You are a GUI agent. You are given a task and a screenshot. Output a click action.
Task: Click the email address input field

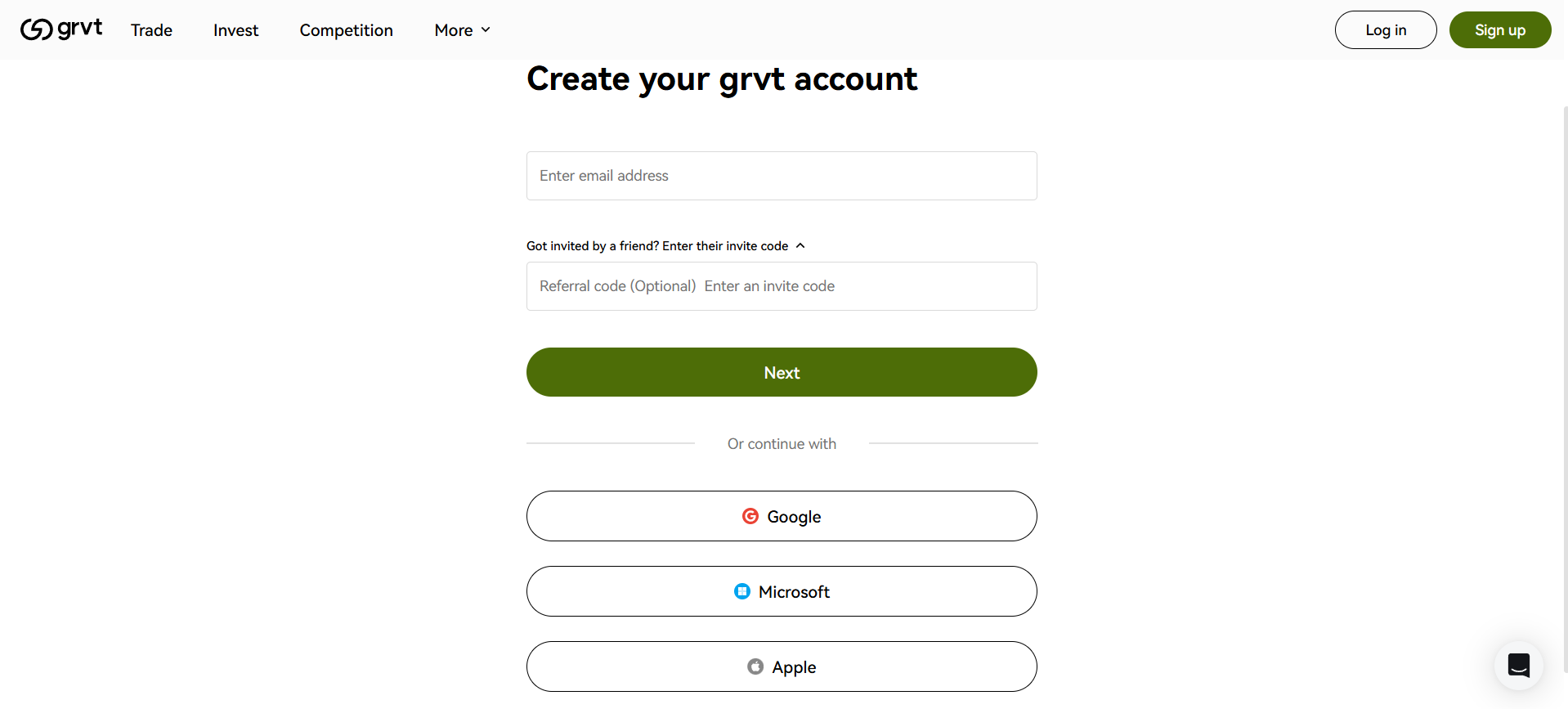[781, 175]
